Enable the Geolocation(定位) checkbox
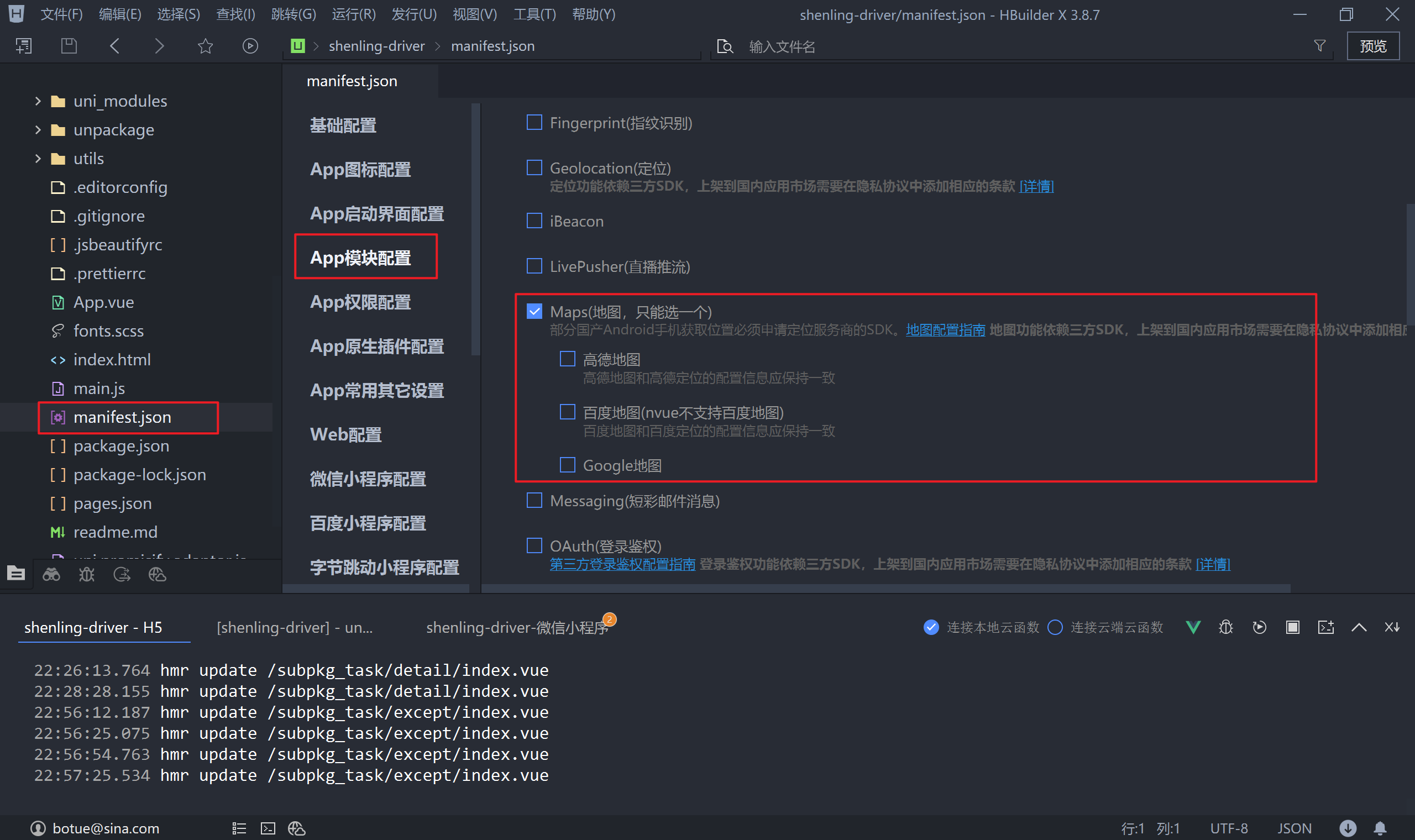This screenshot has height=840, width=1415. (534, 167)
